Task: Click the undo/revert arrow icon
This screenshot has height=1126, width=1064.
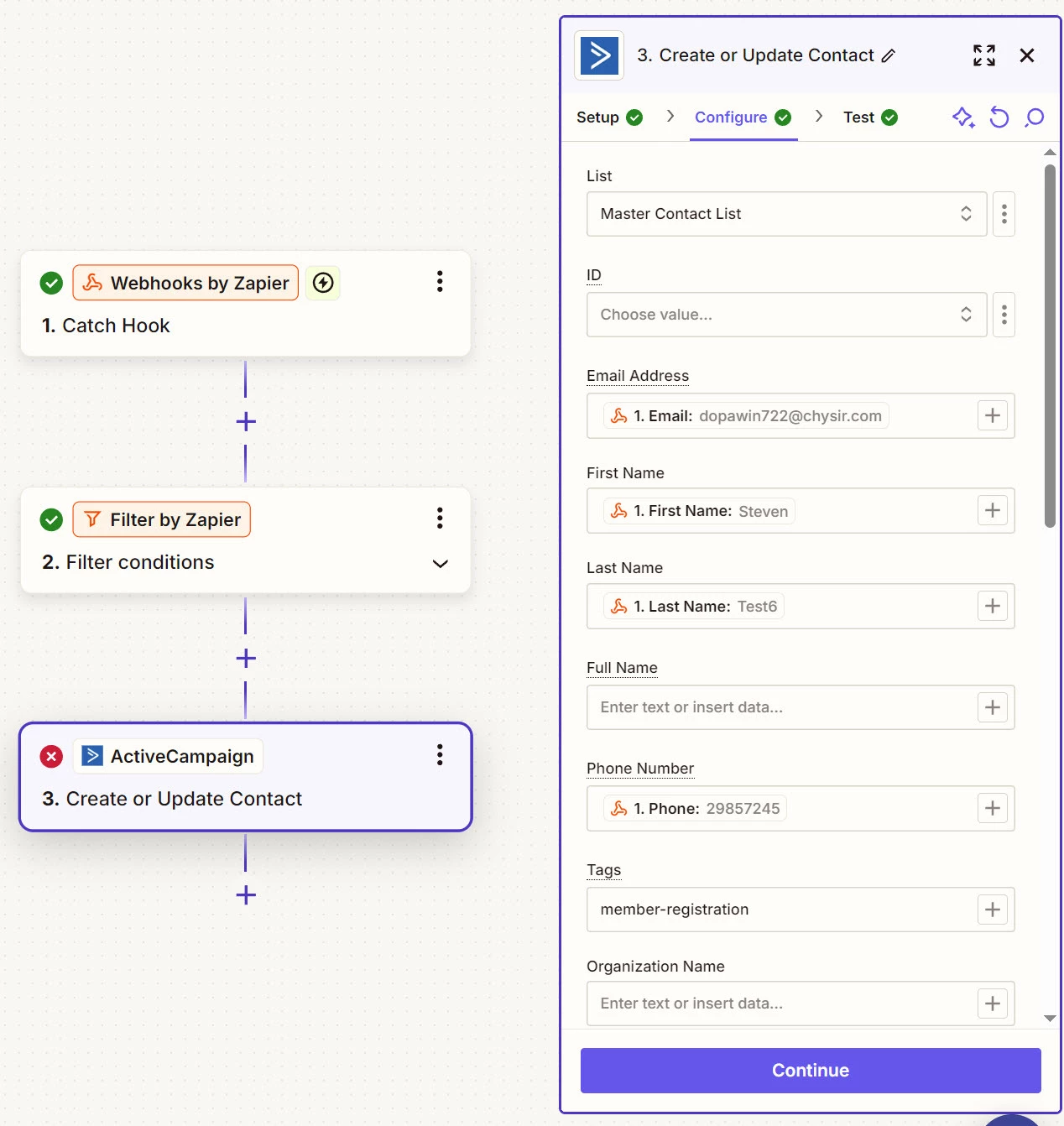Action: coord(999,117)
